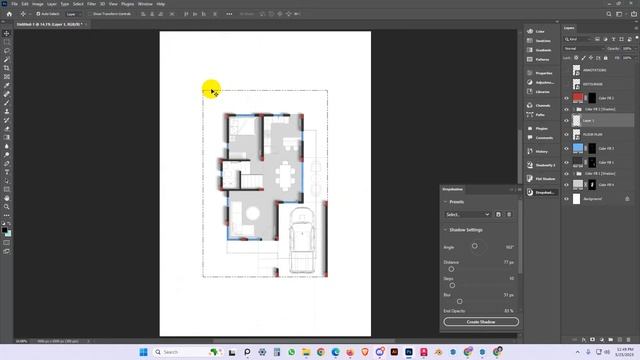
Task: Select the Gradient tool
Action: [x=7, y=137]
